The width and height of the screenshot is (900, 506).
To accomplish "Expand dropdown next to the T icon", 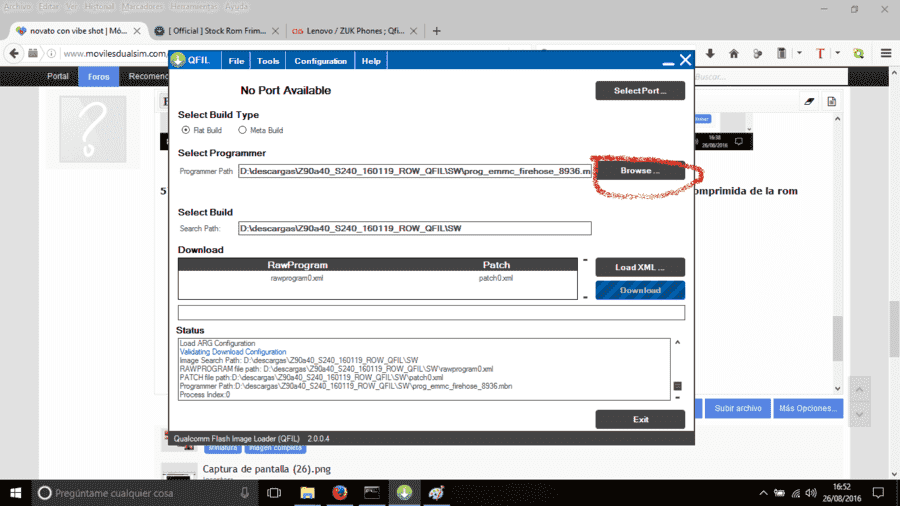I will coord(838,53).
